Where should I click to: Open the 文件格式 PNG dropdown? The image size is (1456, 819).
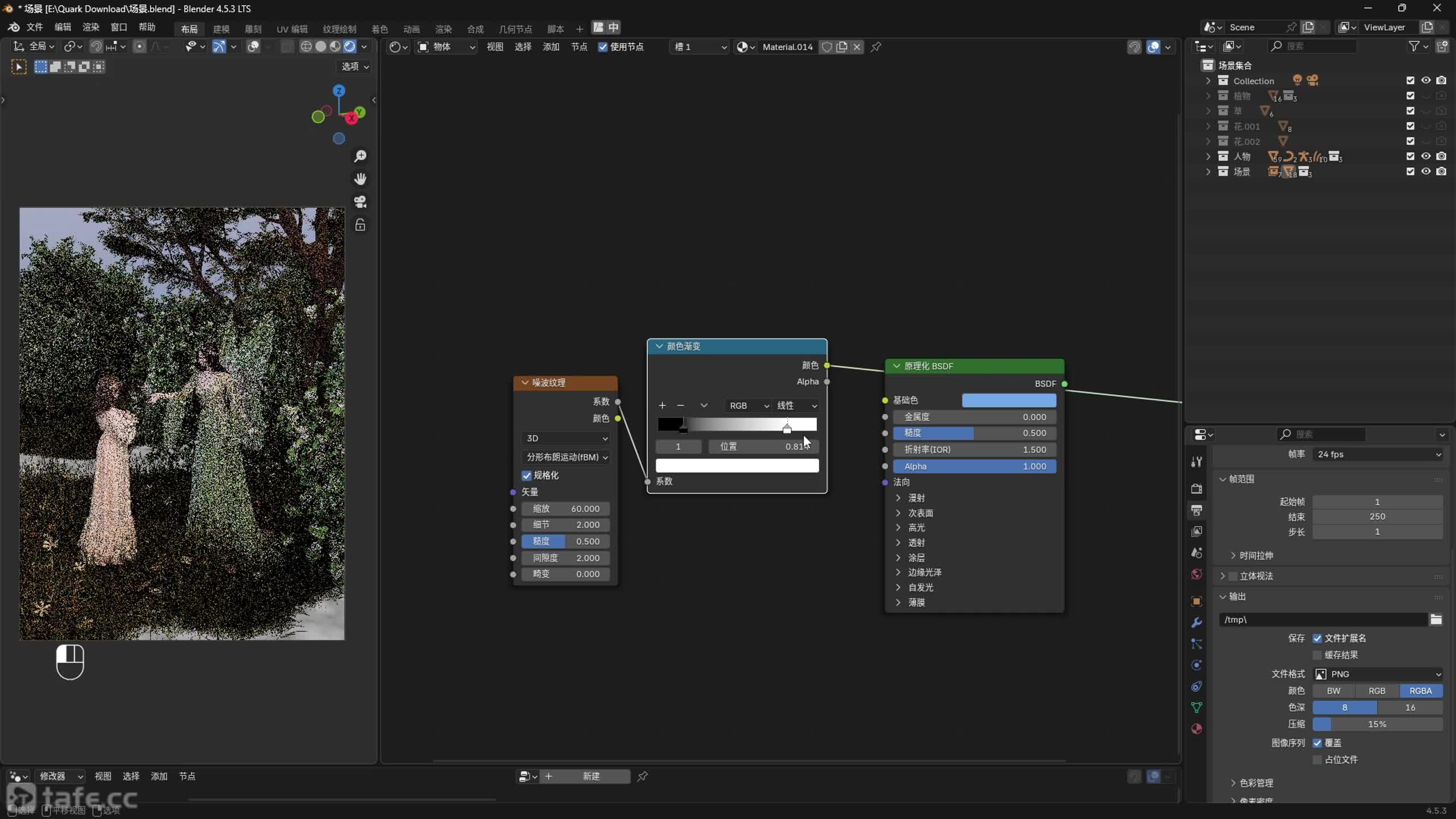(1377, 674)
